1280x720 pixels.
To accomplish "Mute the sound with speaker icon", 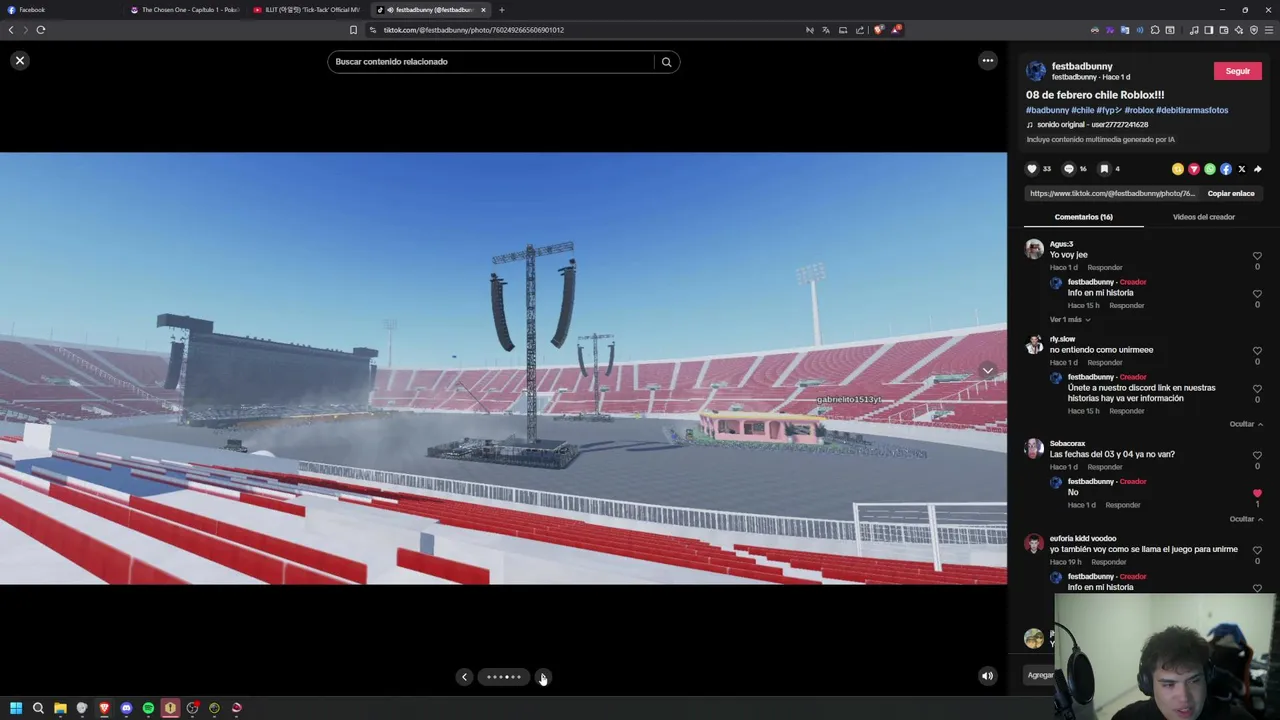I will pyautogui.click(x=987, y=677).
